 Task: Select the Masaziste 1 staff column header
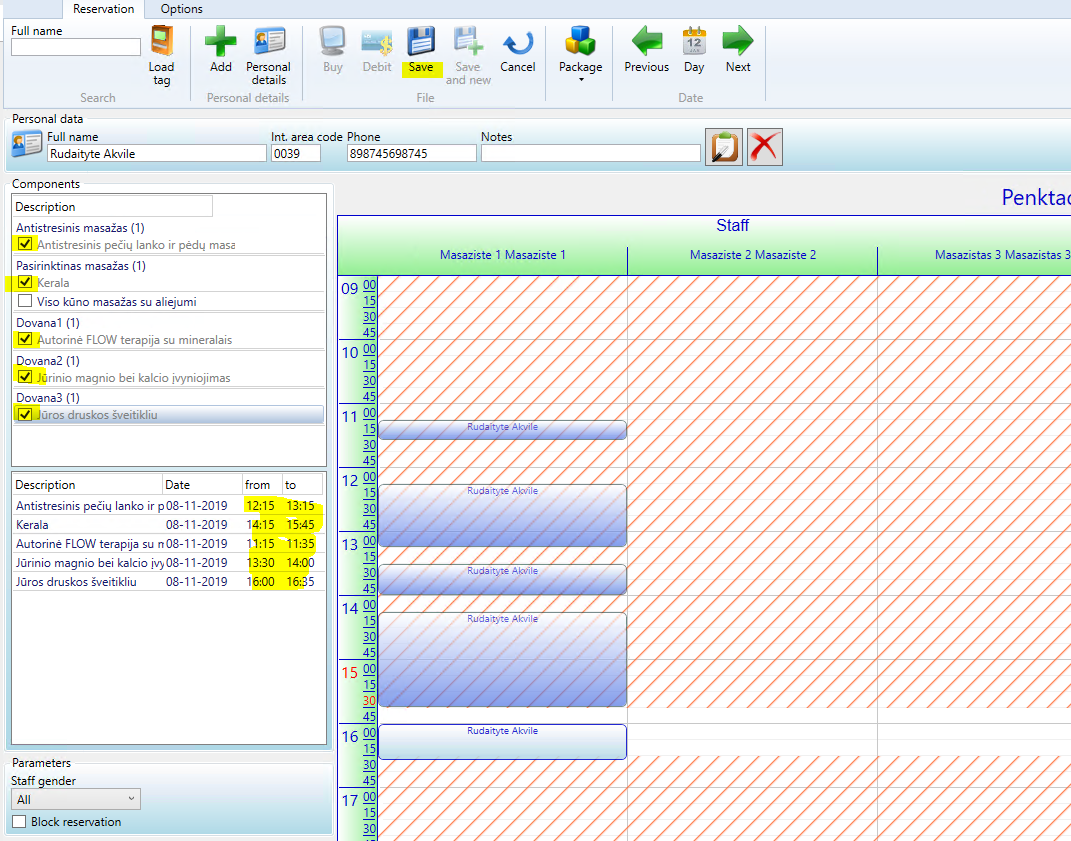tap(503, 255)
